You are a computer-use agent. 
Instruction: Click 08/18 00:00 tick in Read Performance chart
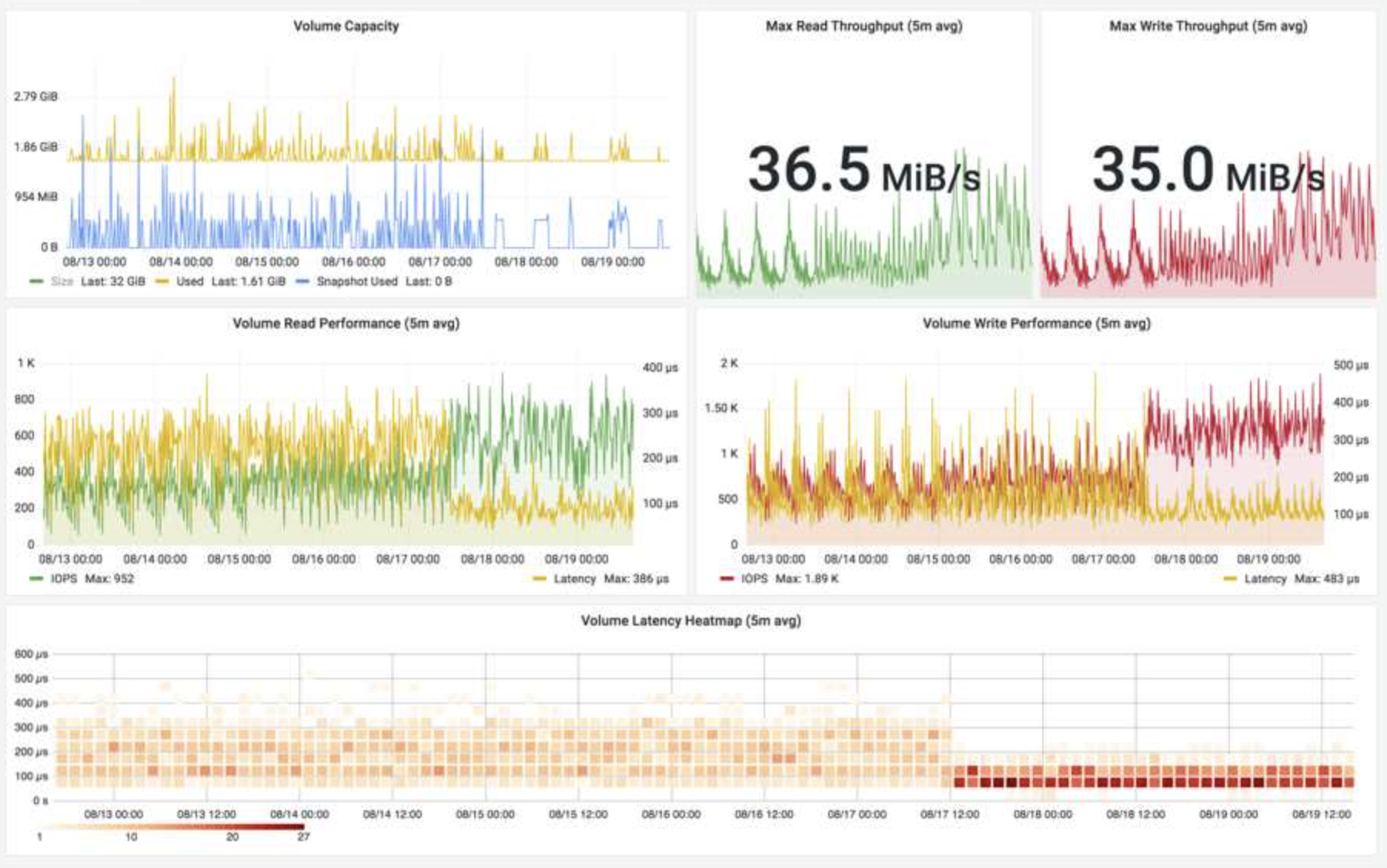[492, 559]
